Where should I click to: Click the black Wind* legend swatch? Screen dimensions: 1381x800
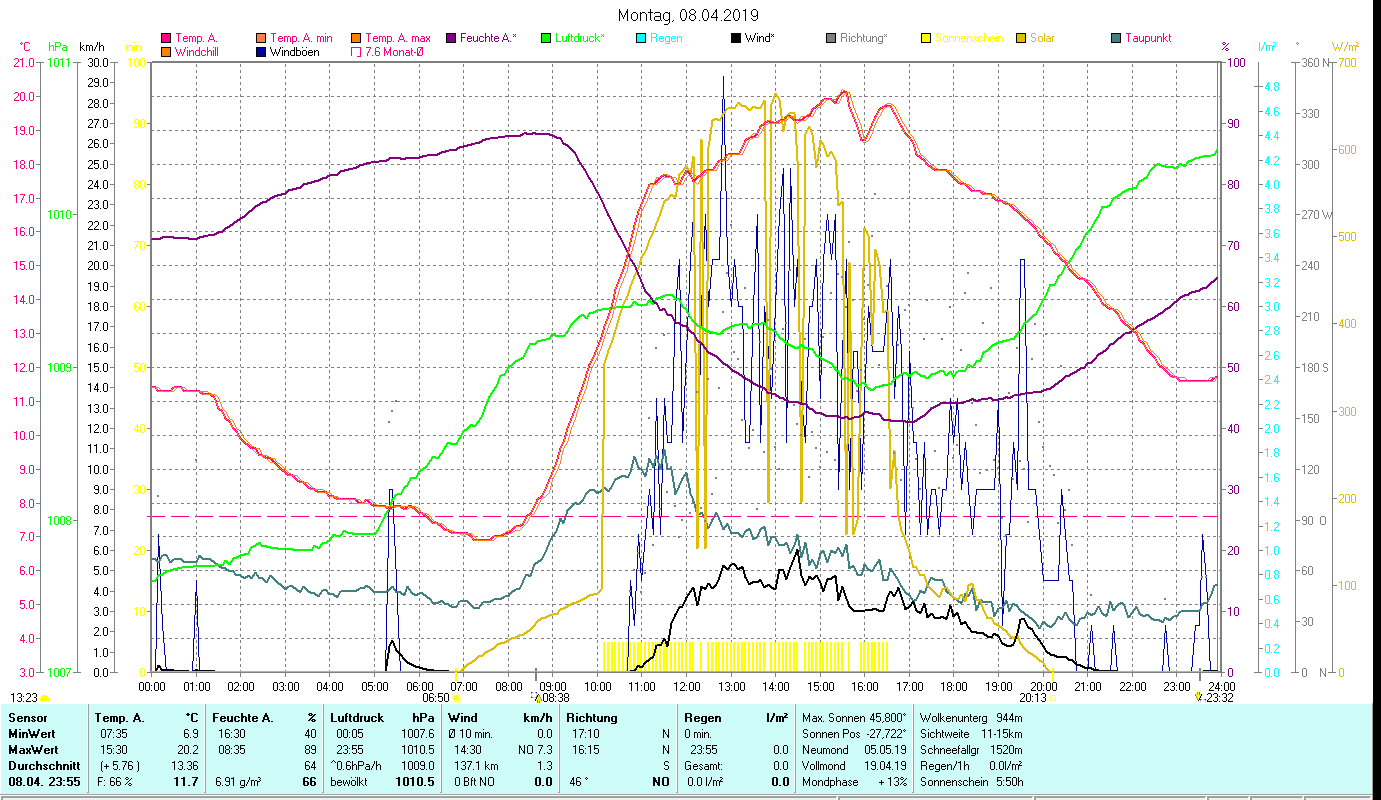click(x=735, y=39)
